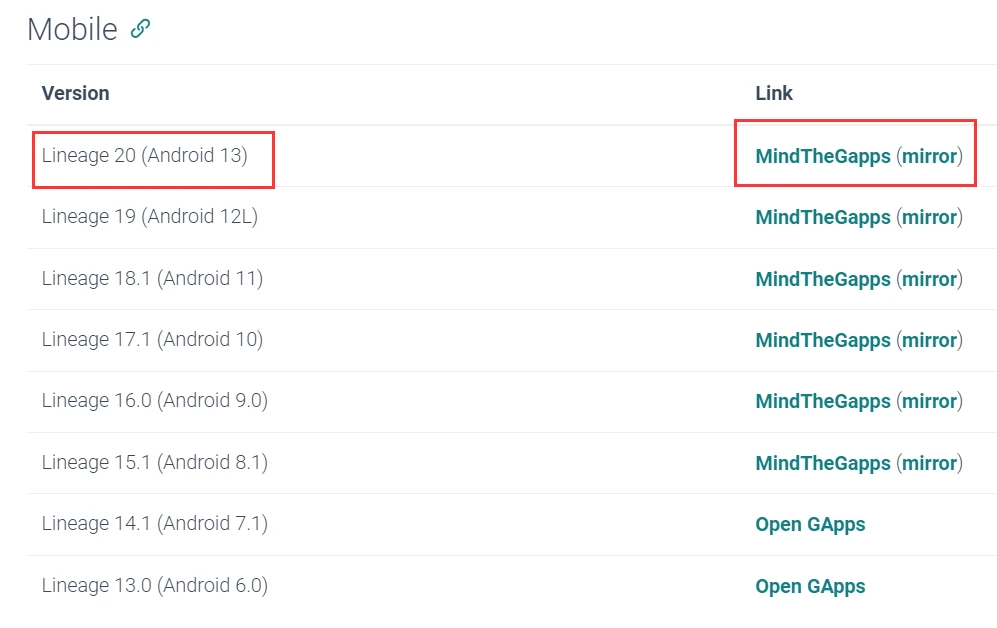Click the anchor link icon beside Mobile heading

click(x=140, y=29)
